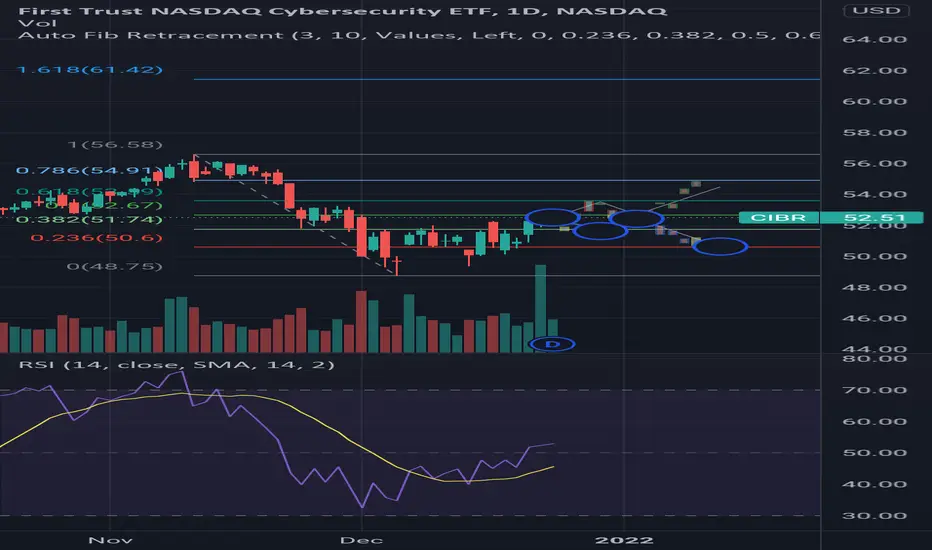Viewport: 932px width, 550px height.
Task: Click the 40.00 RSI axis value
Action: [x=874, y=484]
